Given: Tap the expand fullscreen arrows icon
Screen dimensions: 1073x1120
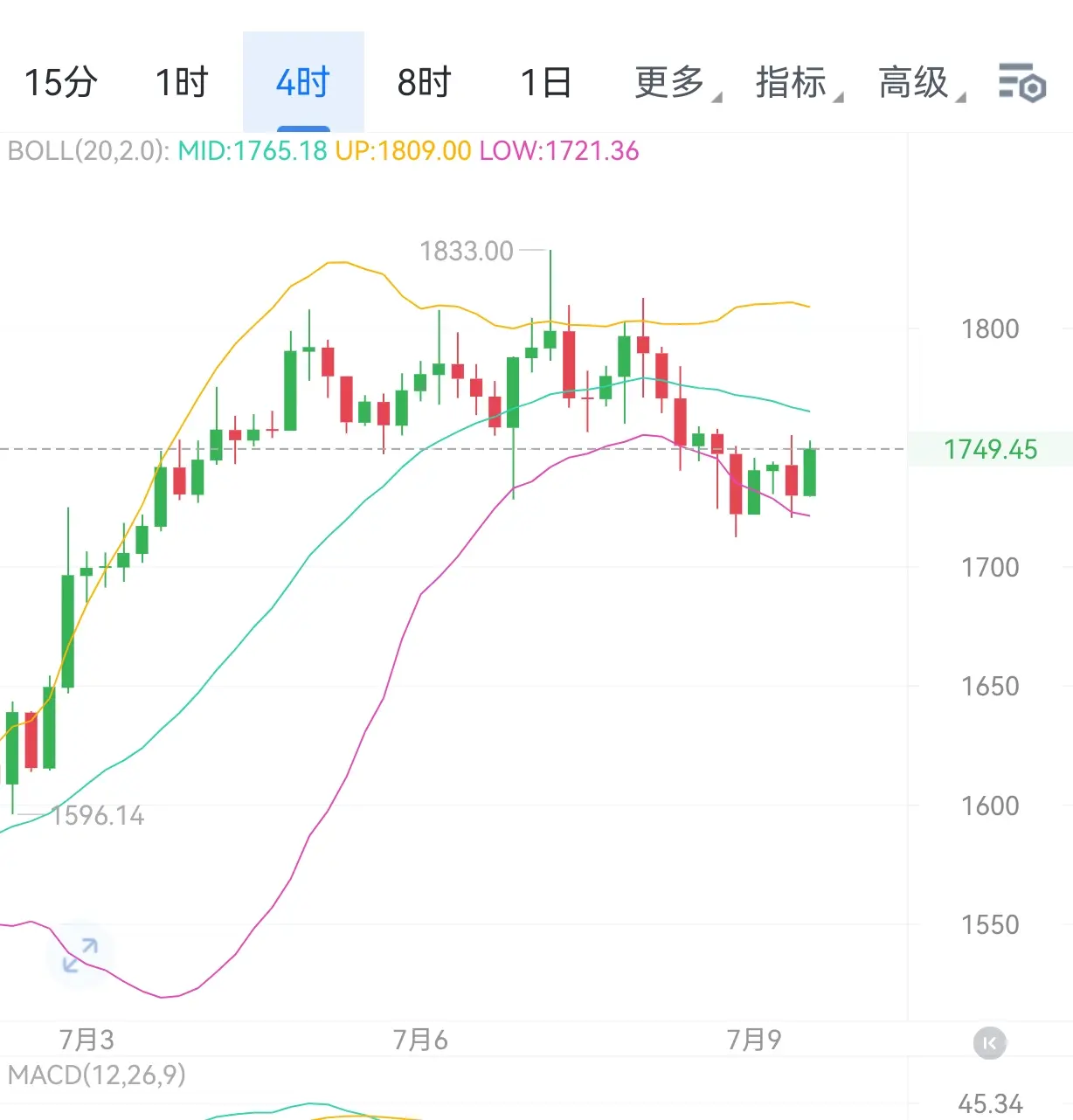Looking at the screenshot, I should pos(80,954).
